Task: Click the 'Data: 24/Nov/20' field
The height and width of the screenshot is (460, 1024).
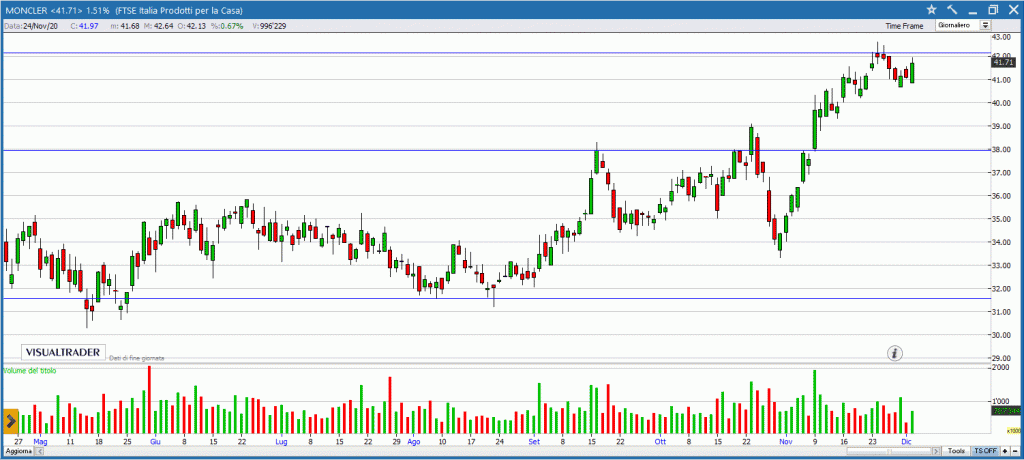Action: [x=31, y=26]
